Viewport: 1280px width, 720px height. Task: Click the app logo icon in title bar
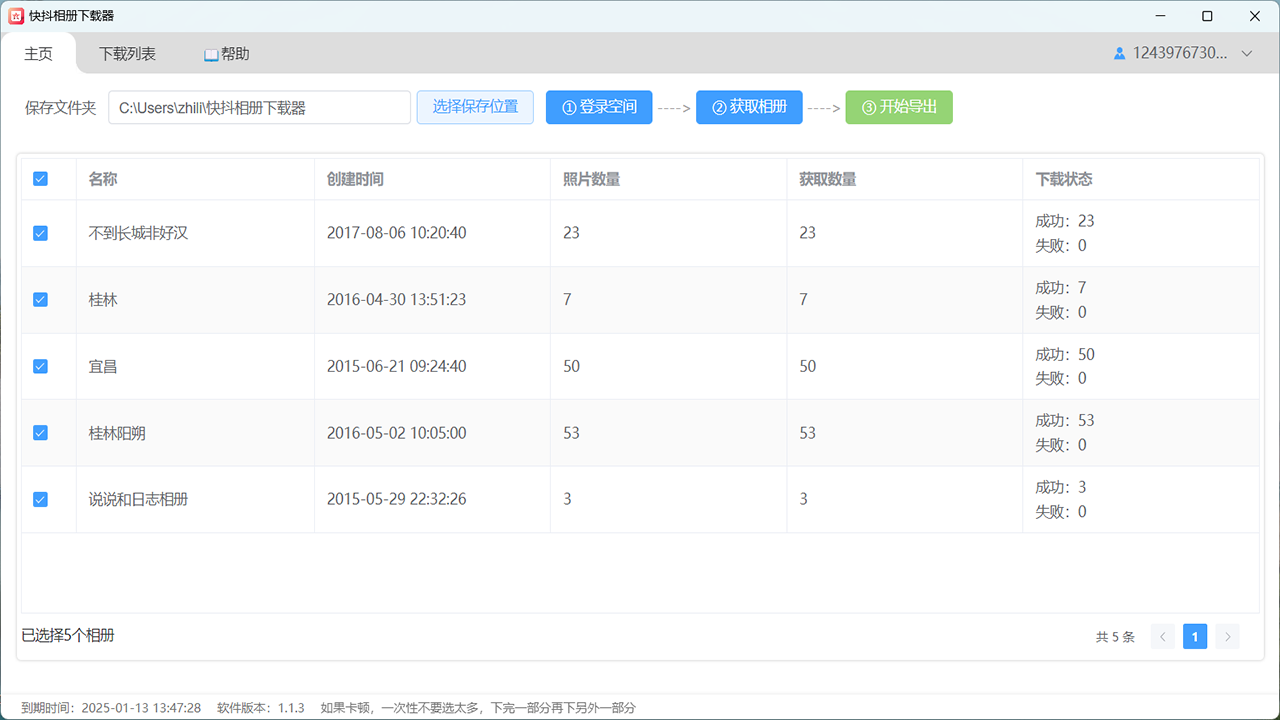coord(16,16)
